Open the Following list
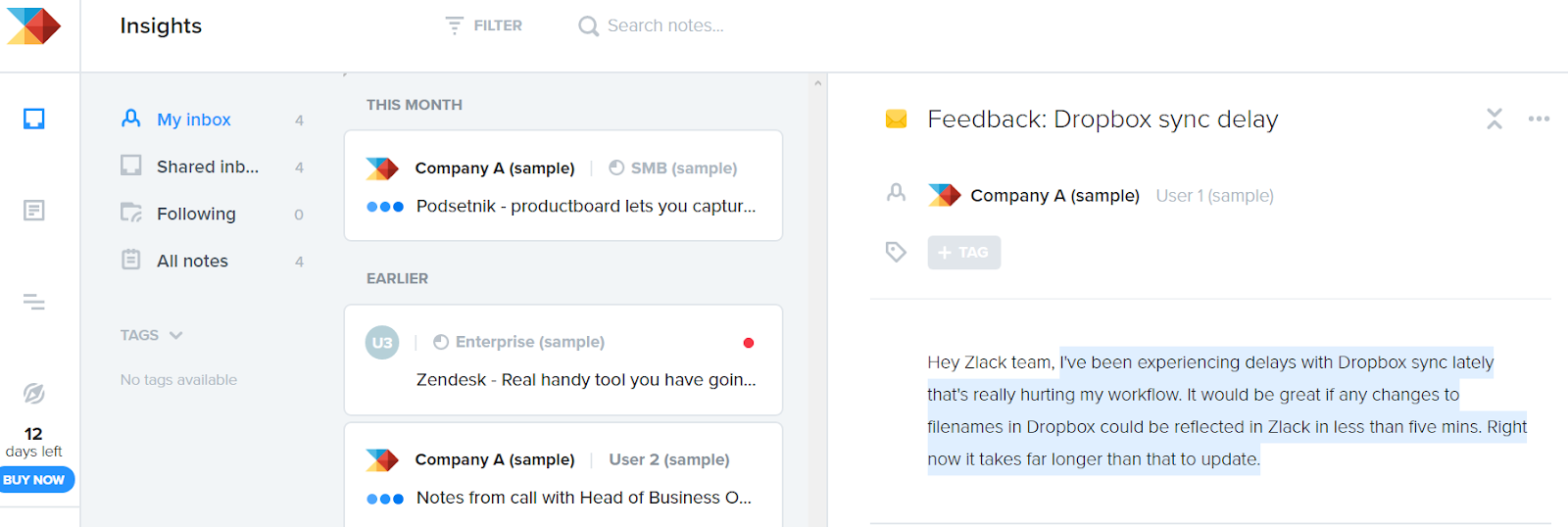The height and width of the screenshot is (527, 1568). 196,214
